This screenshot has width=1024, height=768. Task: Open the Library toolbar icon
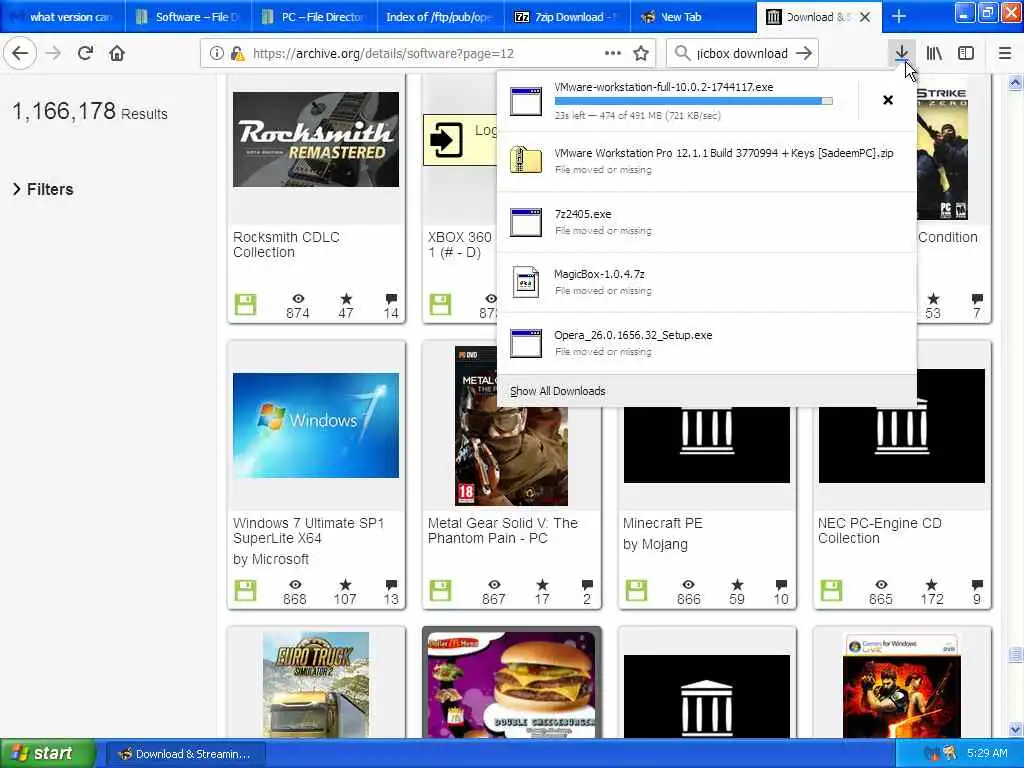(x=934, y=54)
